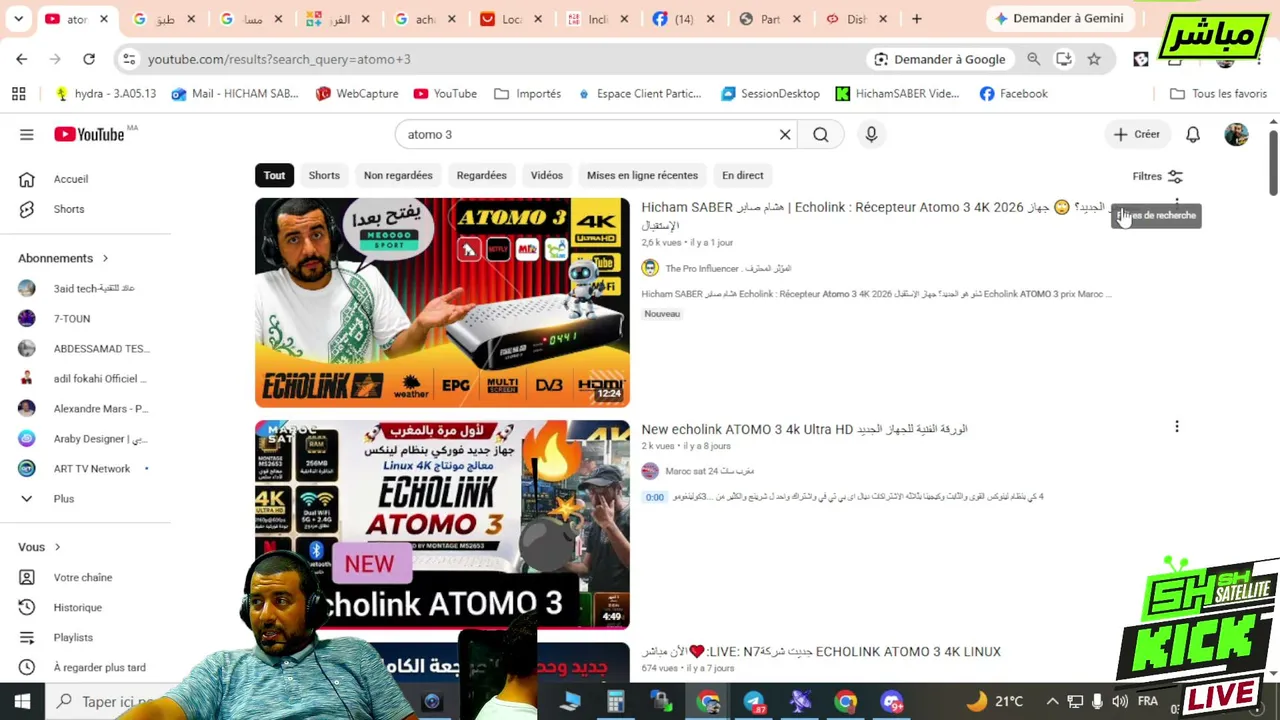The height and width of the screenshot is (720, 1280).
Task: Open the account avatar menu on YouTube
Action: coord(1236,134)
